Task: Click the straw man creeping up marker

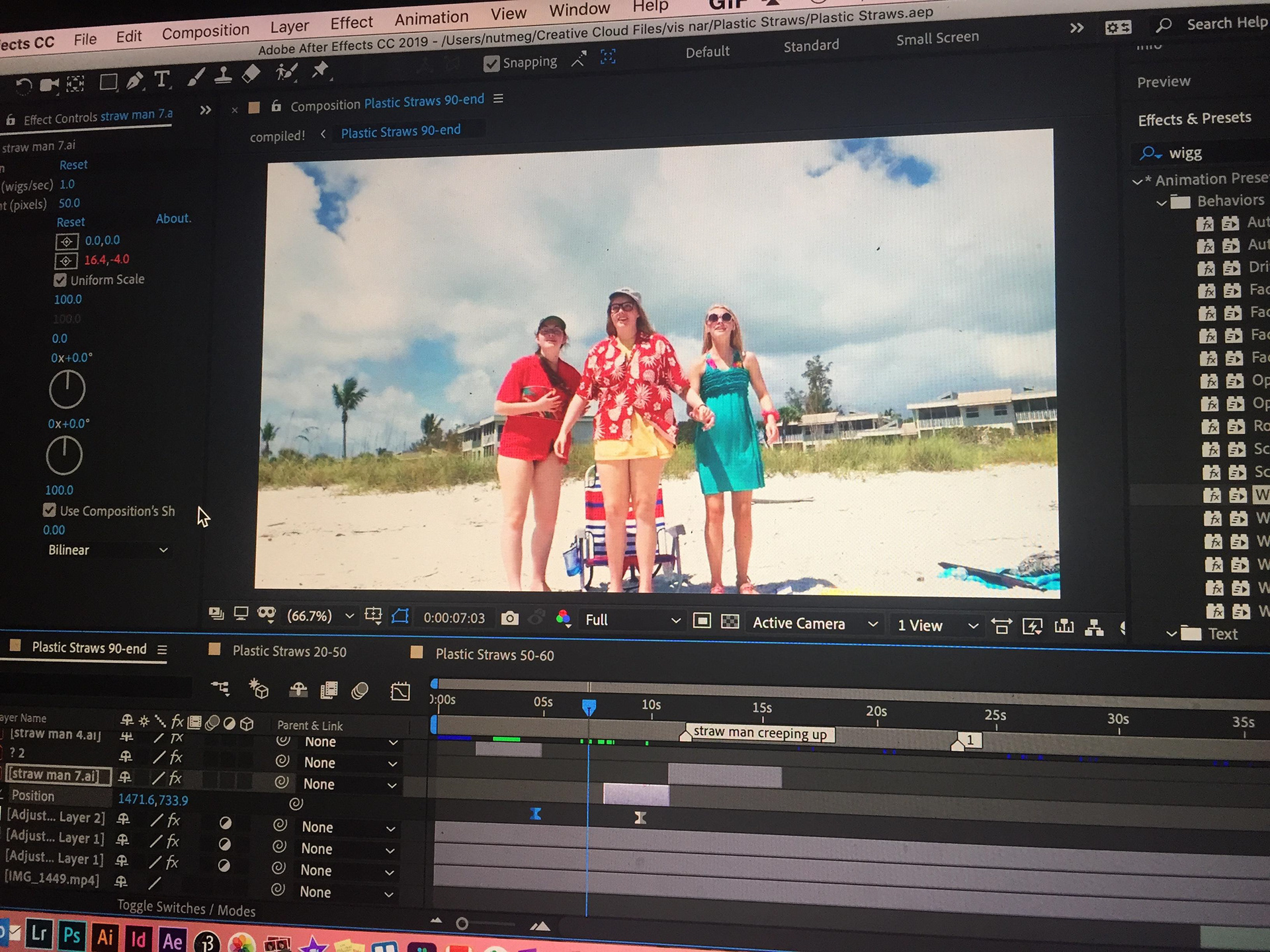Action: click(760, 733)
